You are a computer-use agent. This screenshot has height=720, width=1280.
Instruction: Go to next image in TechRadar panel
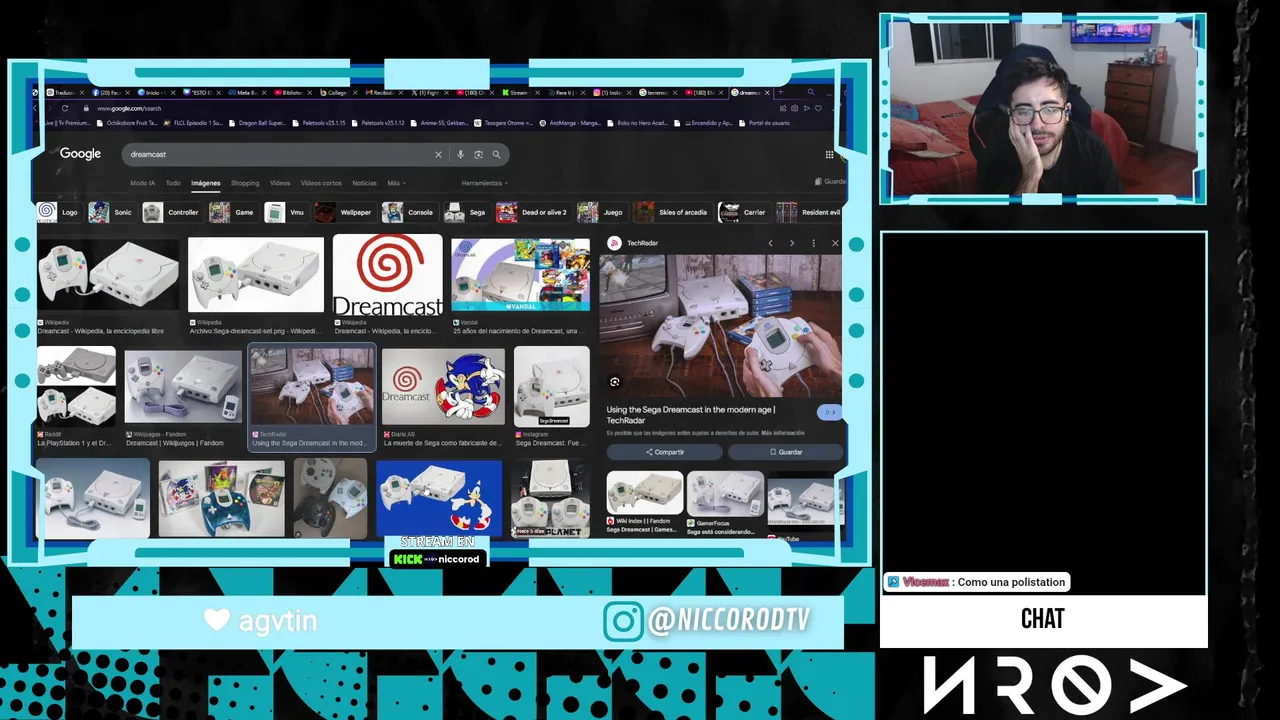pos(792,243)
